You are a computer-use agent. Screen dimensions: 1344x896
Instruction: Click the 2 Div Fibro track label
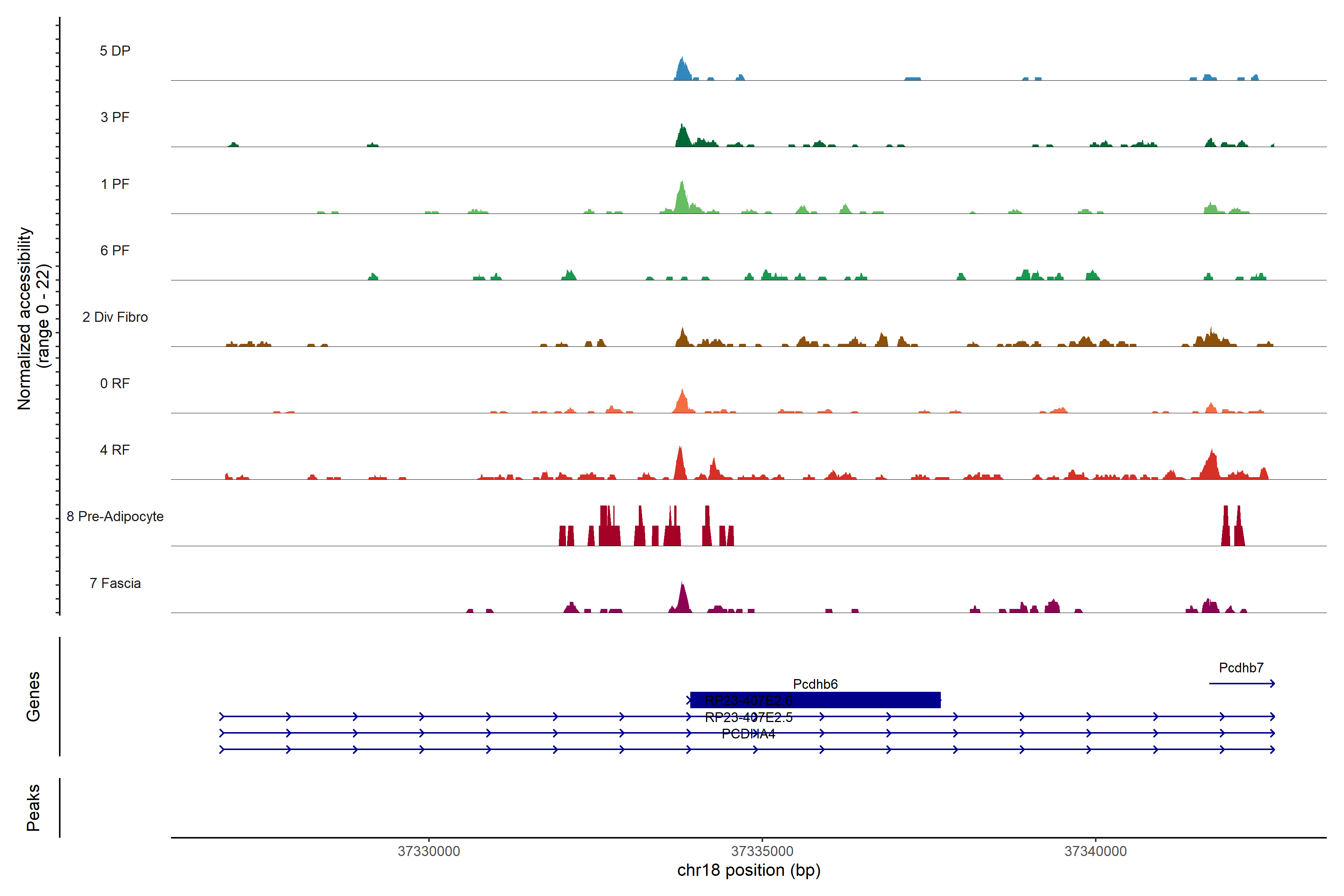click(x=115, y=317)
